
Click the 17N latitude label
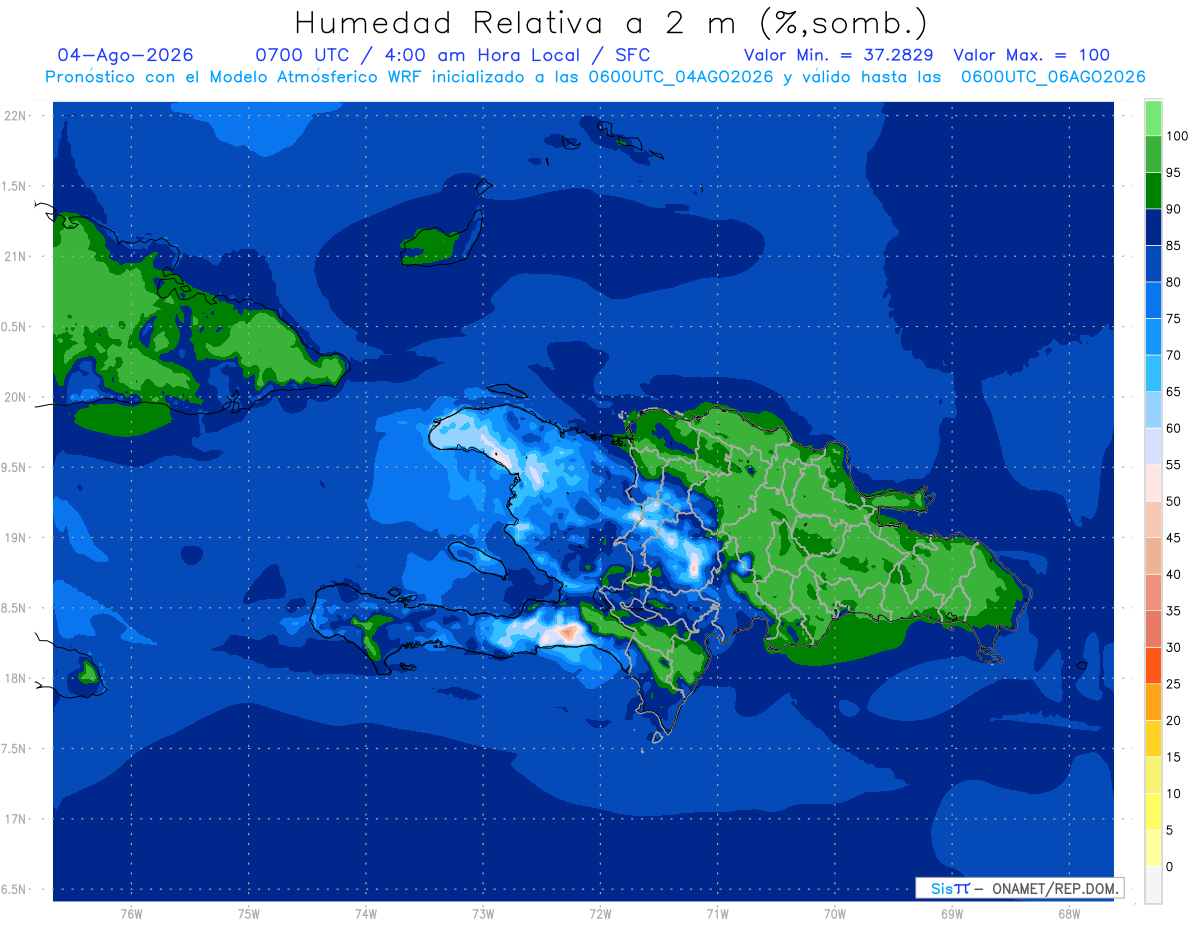16,819
